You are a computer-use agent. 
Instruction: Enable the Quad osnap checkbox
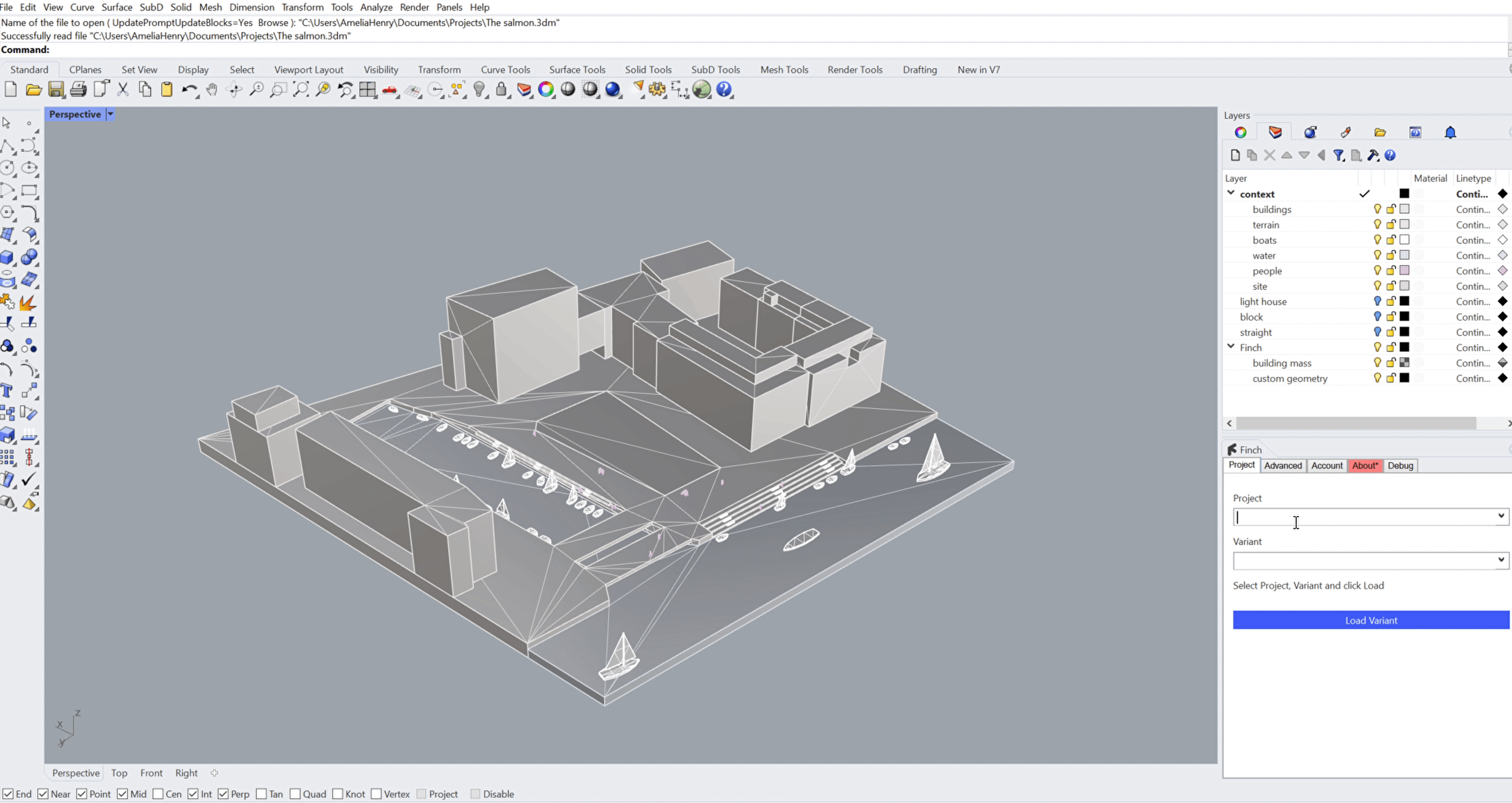tap(295, 794)
